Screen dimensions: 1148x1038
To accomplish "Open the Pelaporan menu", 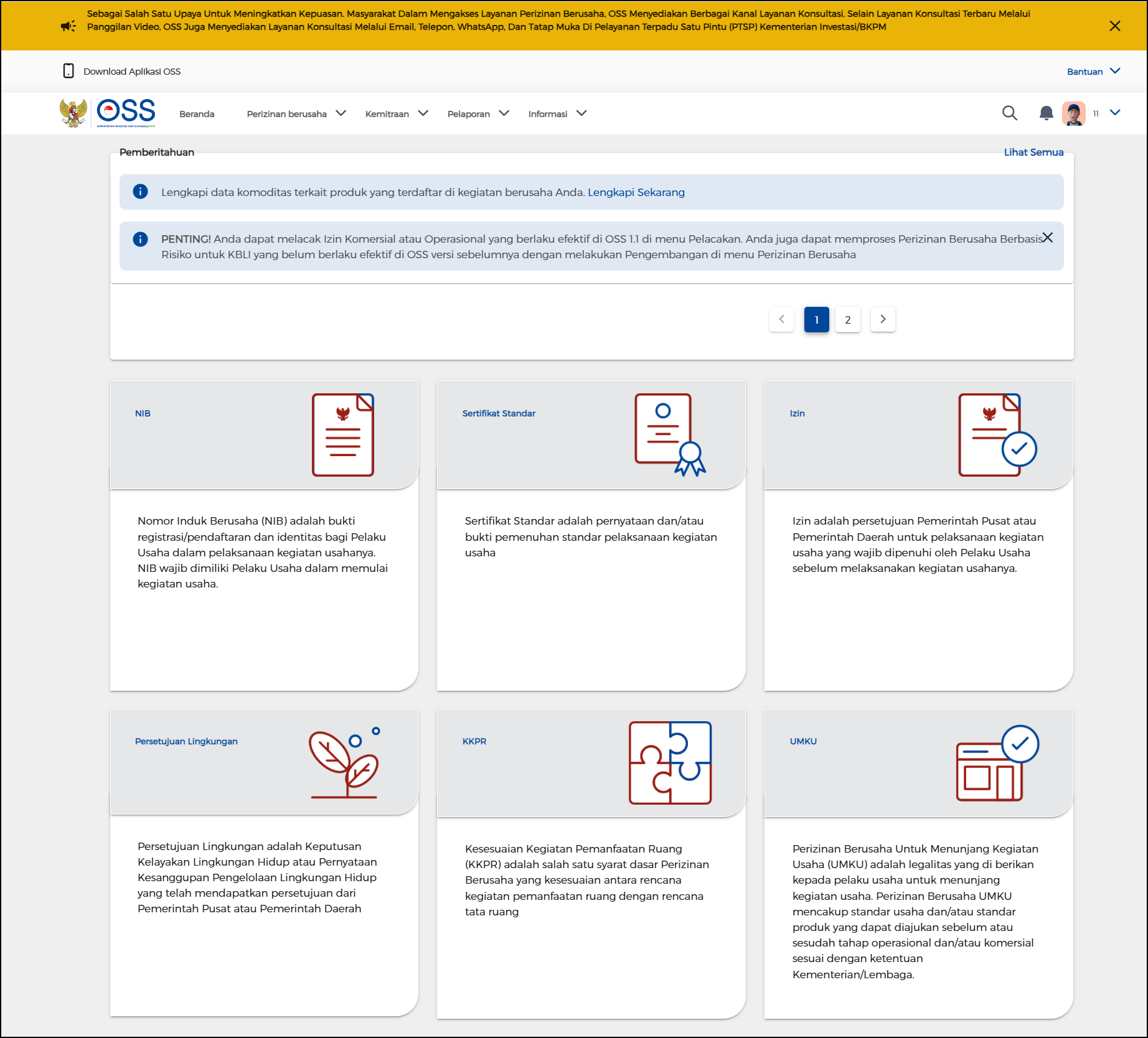I will (478, 114).
